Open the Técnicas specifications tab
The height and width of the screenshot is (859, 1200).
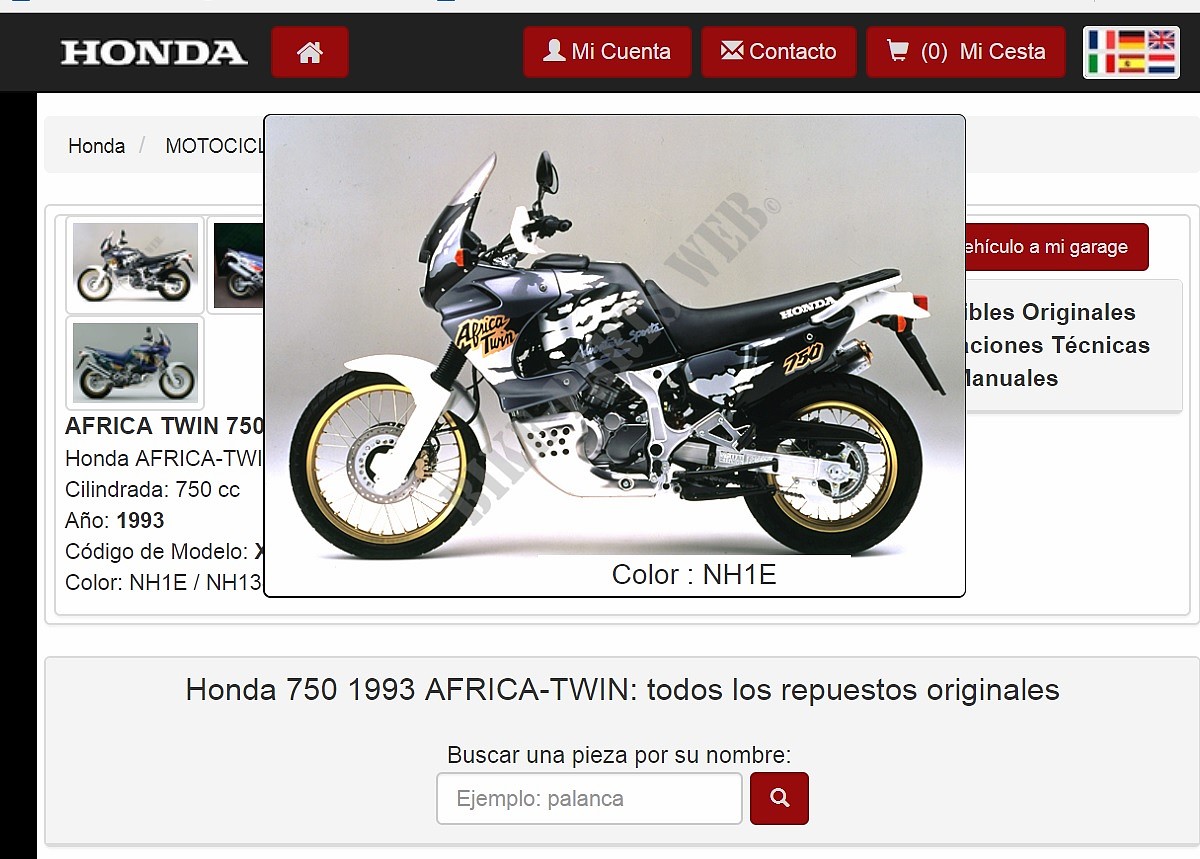coord(1058,345)
